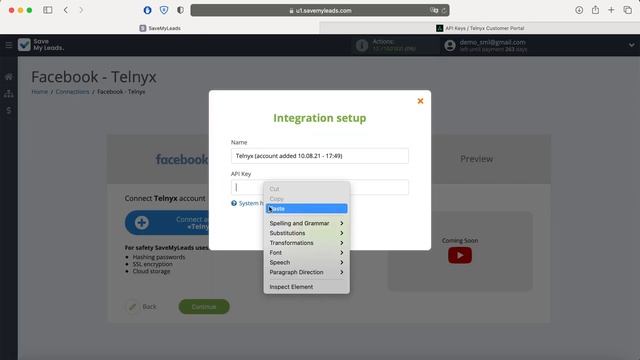The image size is (640, 360).
Task: Click the facebook step logo
Action: pos(182,159)
